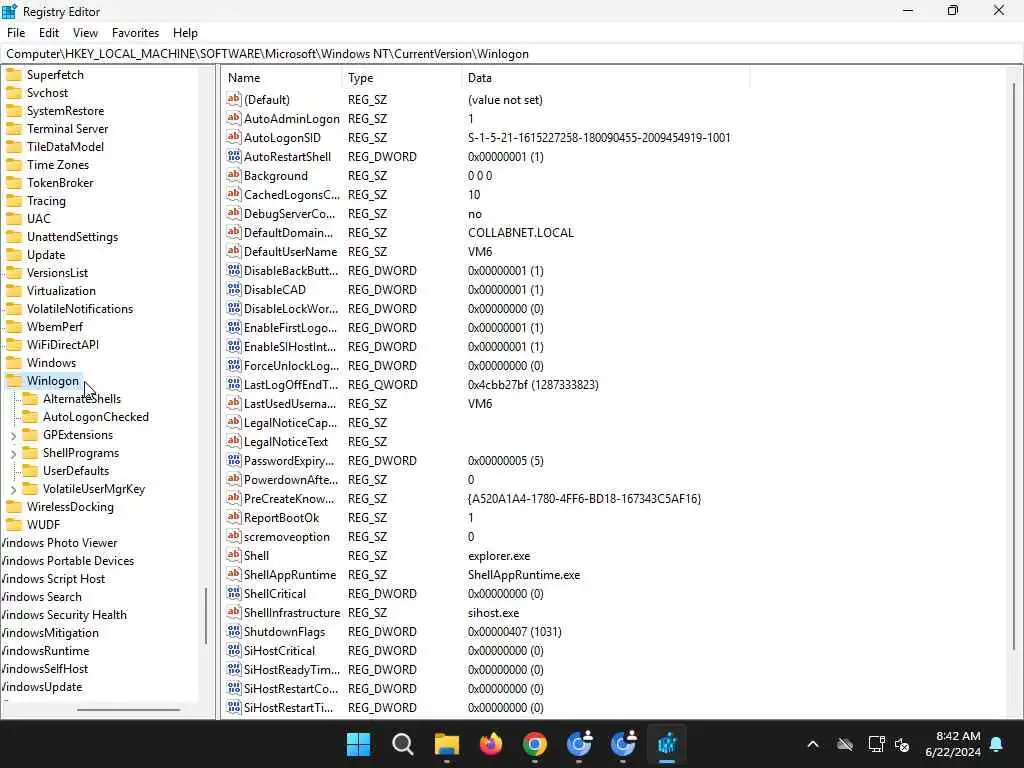This screenshot has height=768, width=1024.
Task: Open Windows Start menu
Action: (359, 744)
